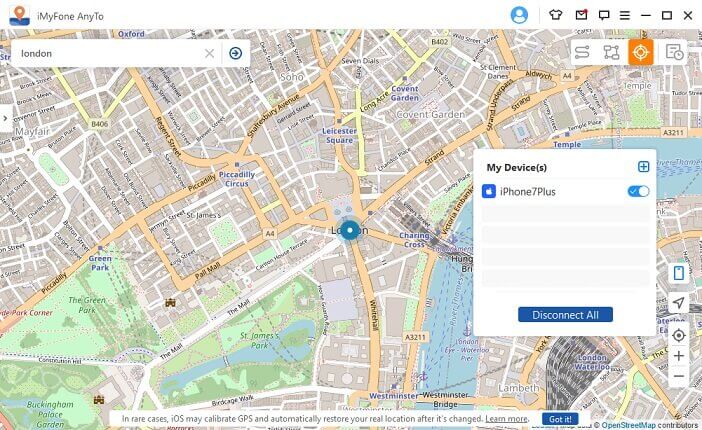Open the Learn more link
The image size is (702, 430).
(506, 419)
